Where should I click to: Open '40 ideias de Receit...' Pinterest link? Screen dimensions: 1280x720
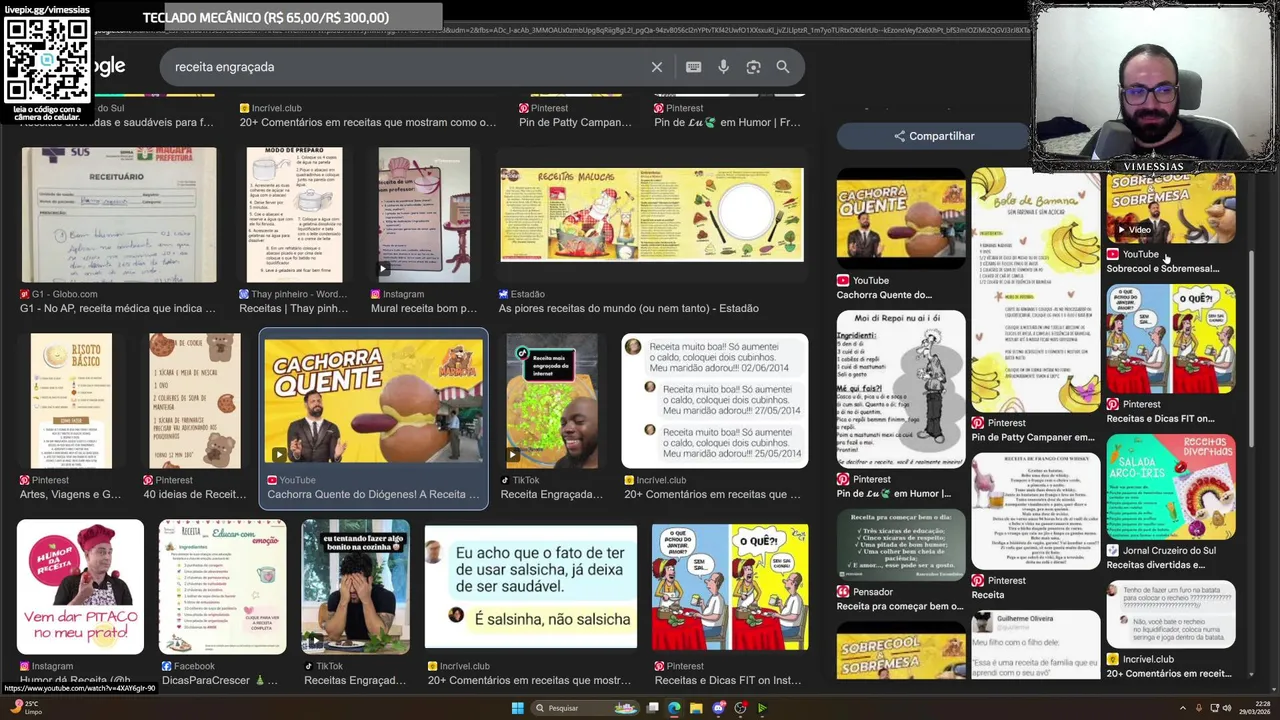[x=194, y=494]
